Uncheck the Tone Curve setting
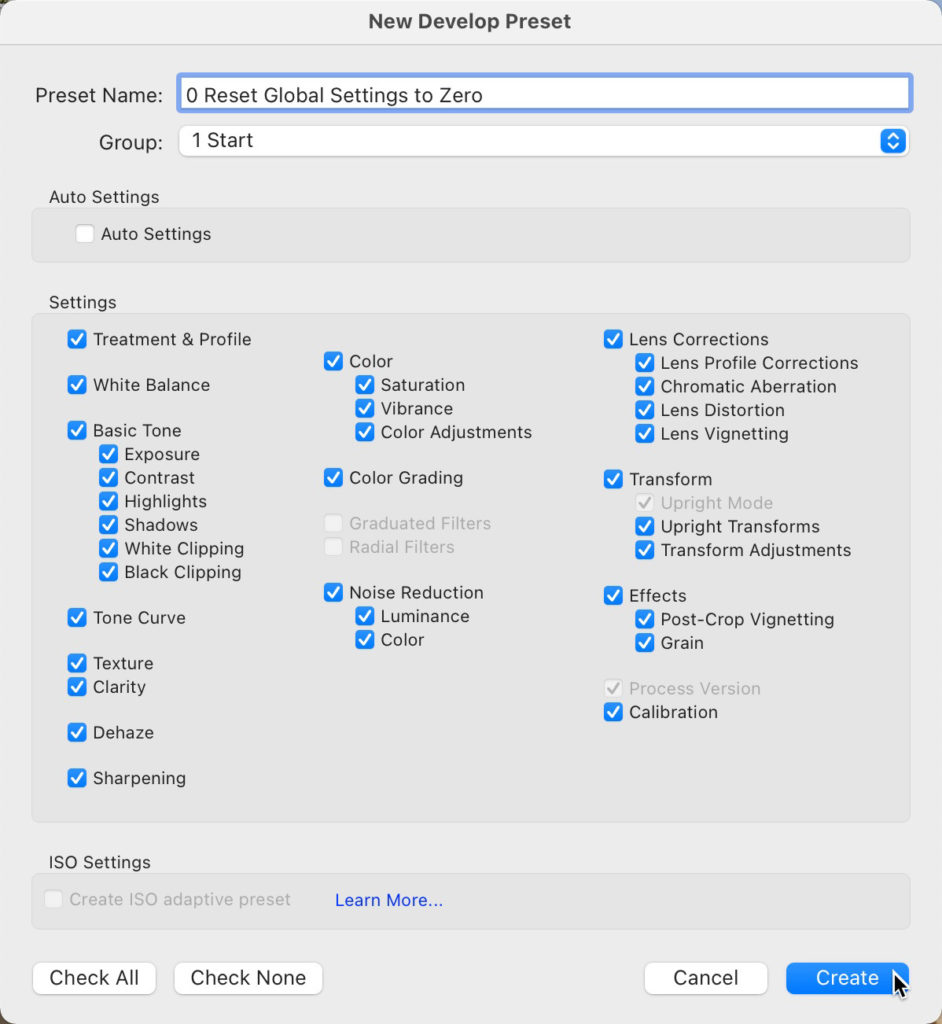The width and height of the screenshot is (942, 1024). [77, 618]
